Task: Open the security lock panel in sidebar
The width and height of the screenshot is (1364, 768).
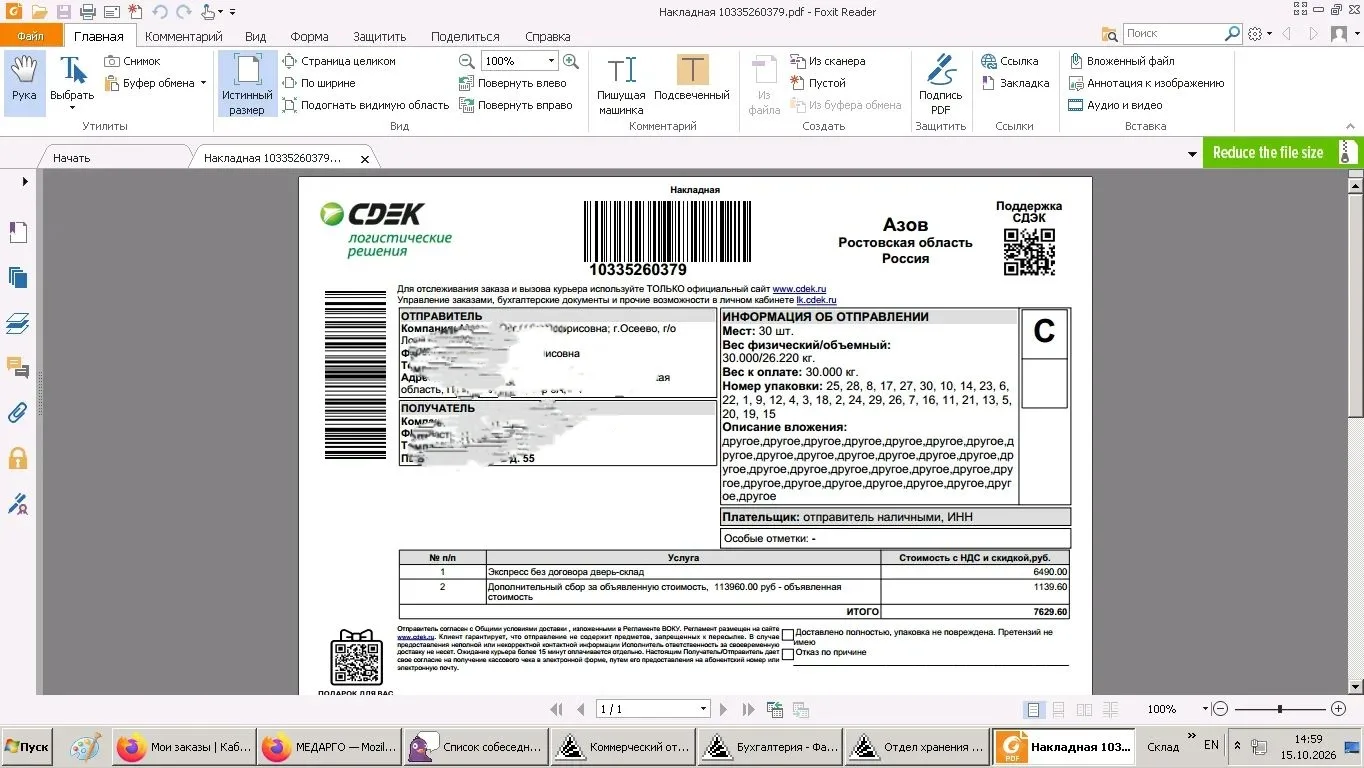Action: pos(17,458)
